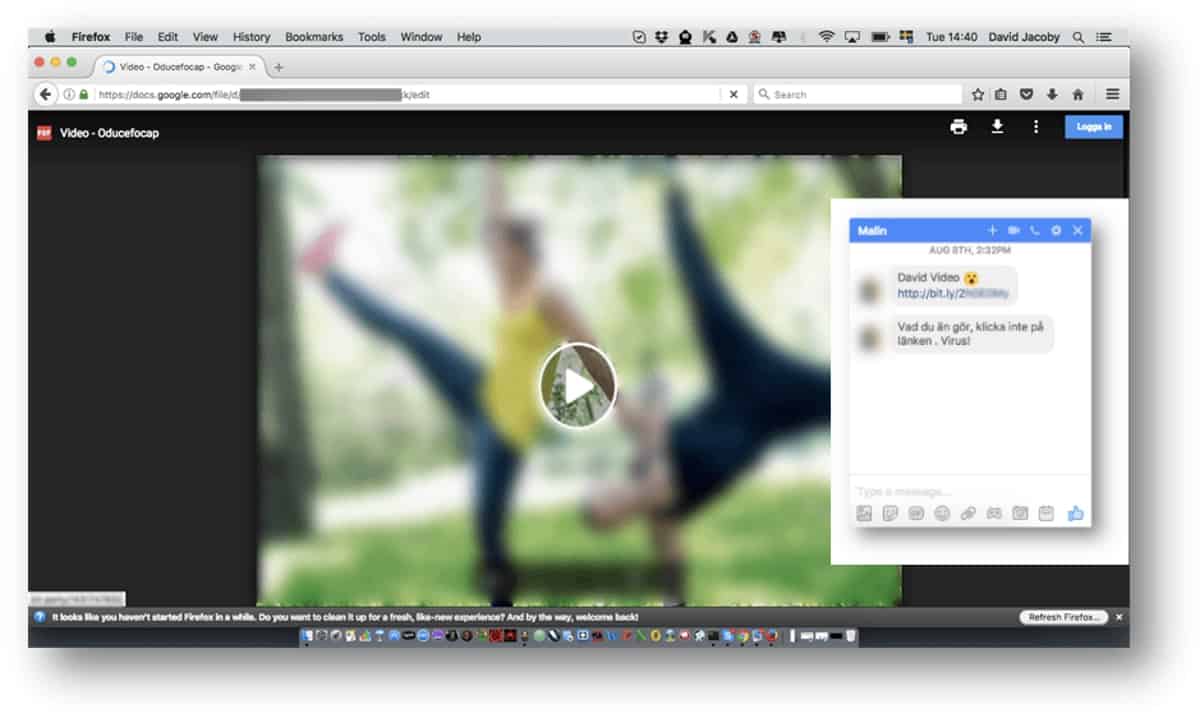Open the Firefox downloads arrow
The image size is (1200, 718).
tap(1052, 95)
